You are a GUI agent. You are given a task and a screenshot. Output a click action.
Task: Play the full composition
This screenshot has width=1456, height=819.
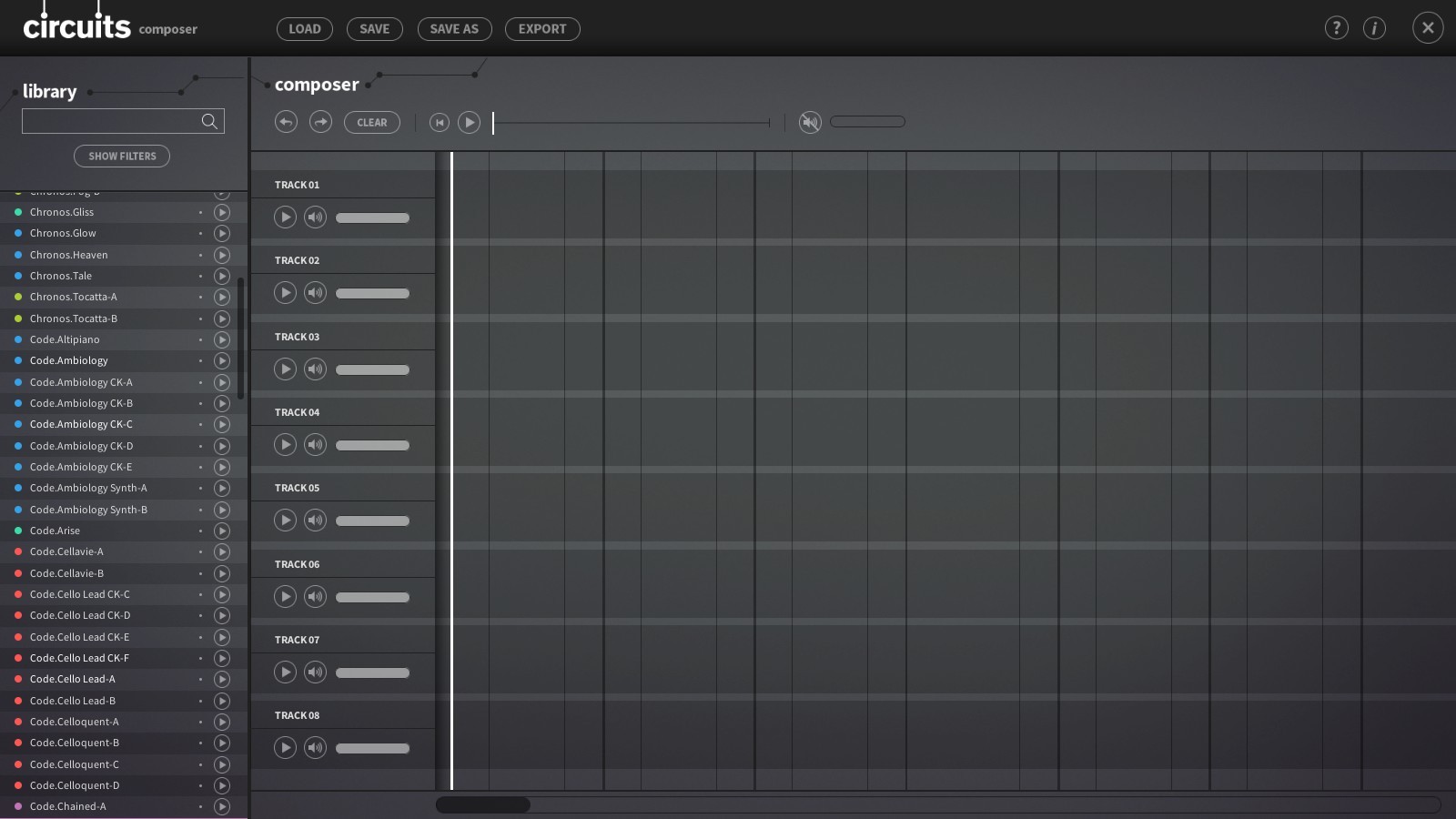(469, 122)
